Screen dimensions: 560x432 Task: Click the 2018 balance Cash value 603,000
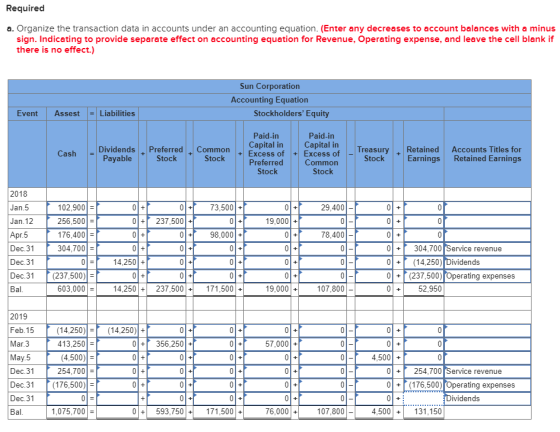point(67,289)
